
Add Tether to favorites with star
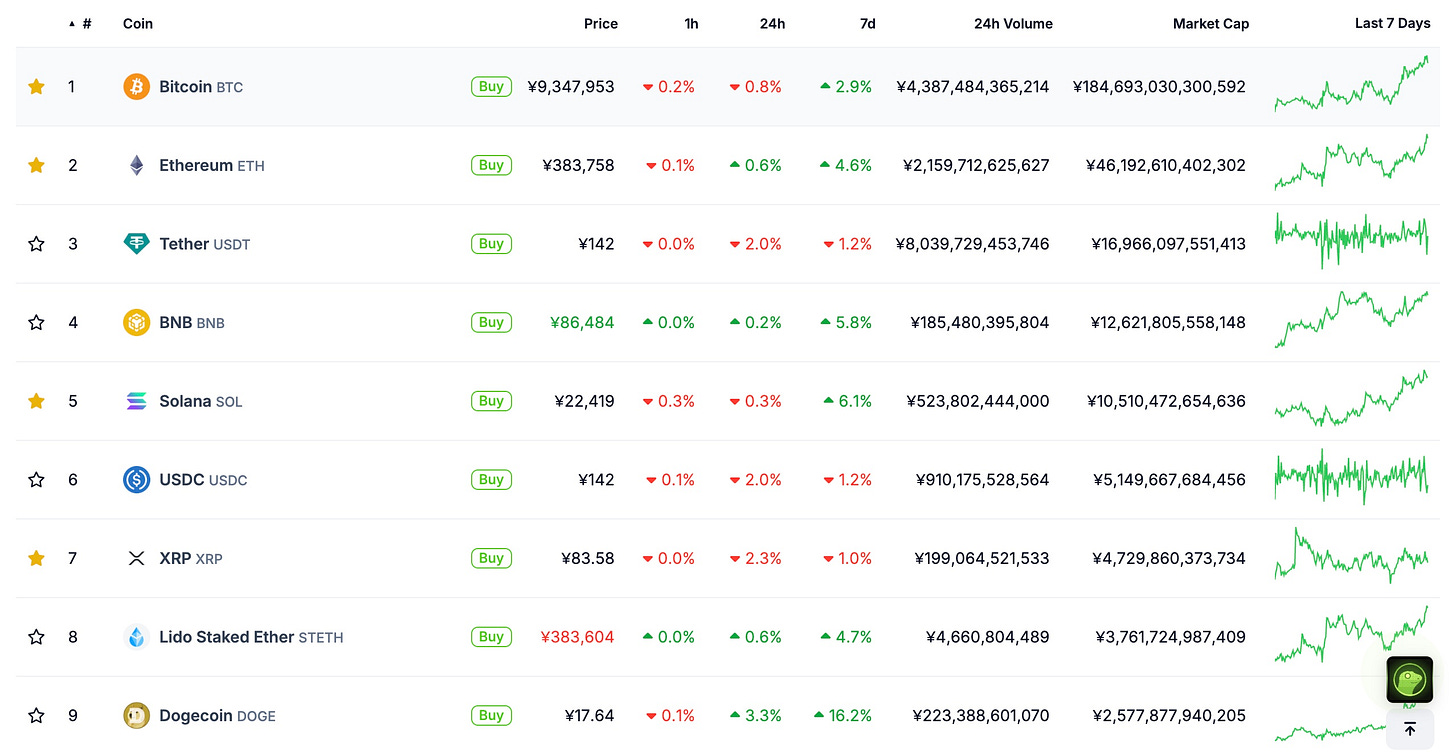tap(37, 244)
